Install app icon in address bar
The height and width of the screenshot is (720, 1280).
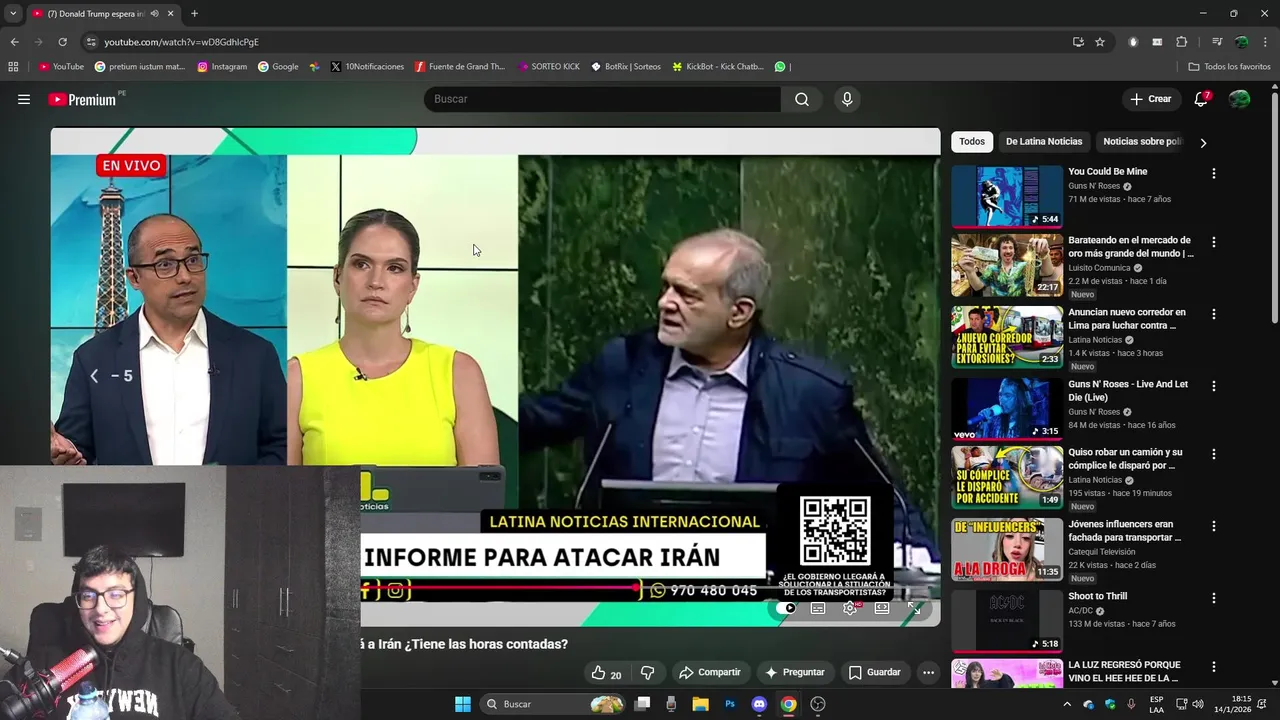[1078, 42]
